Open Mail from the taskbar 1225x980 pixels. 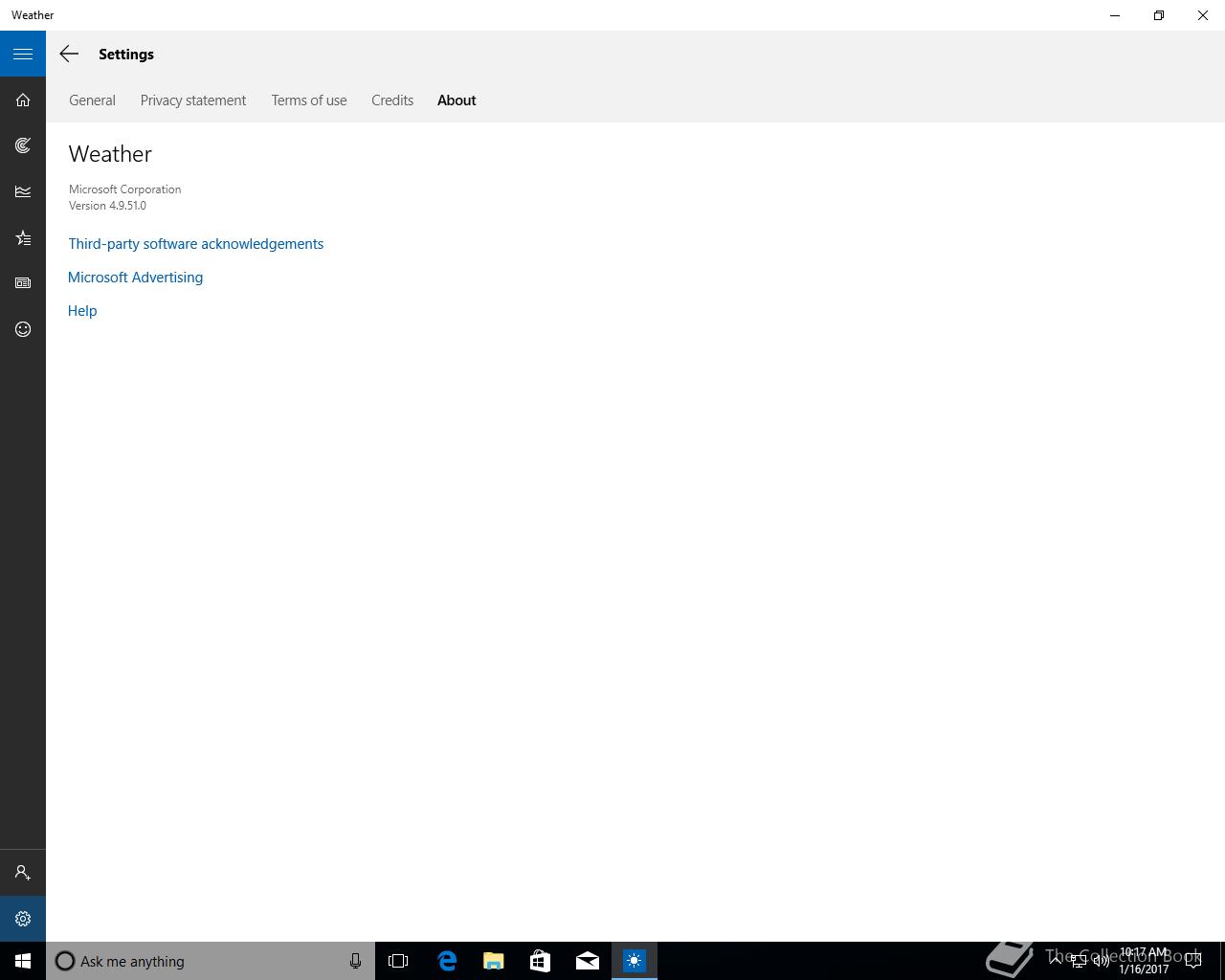click(588, 961)
